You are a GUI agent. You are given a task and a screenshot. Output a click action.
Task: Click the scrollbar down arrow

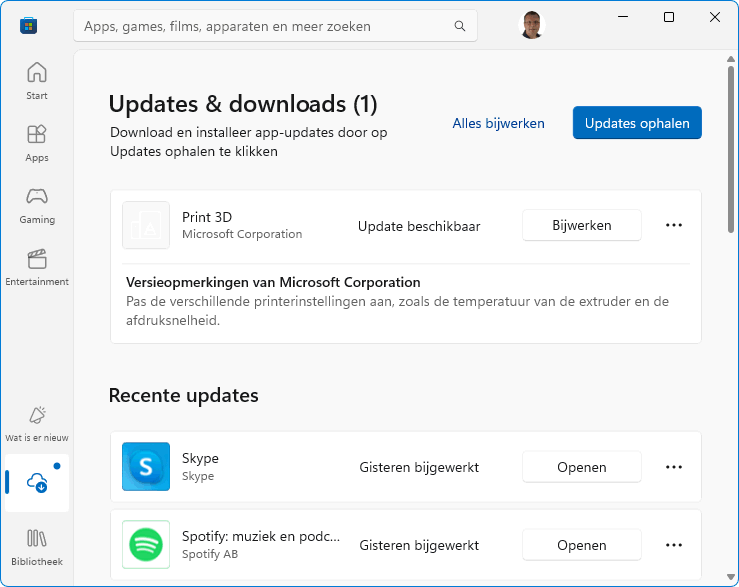click(731, 577)
